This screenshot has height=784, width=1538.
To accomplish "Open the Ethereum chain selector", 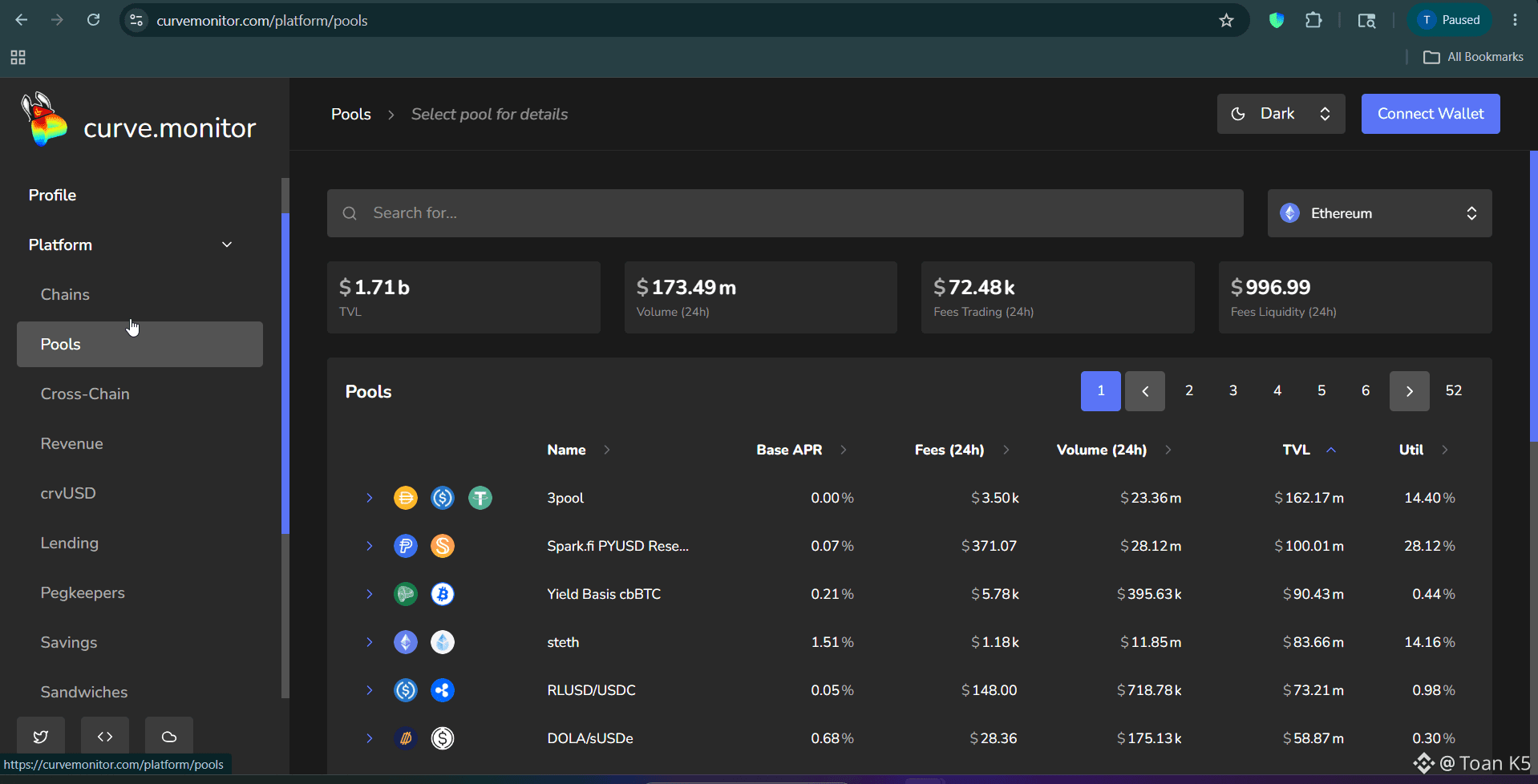I will pyautogui.click(x=1379, y=213).
